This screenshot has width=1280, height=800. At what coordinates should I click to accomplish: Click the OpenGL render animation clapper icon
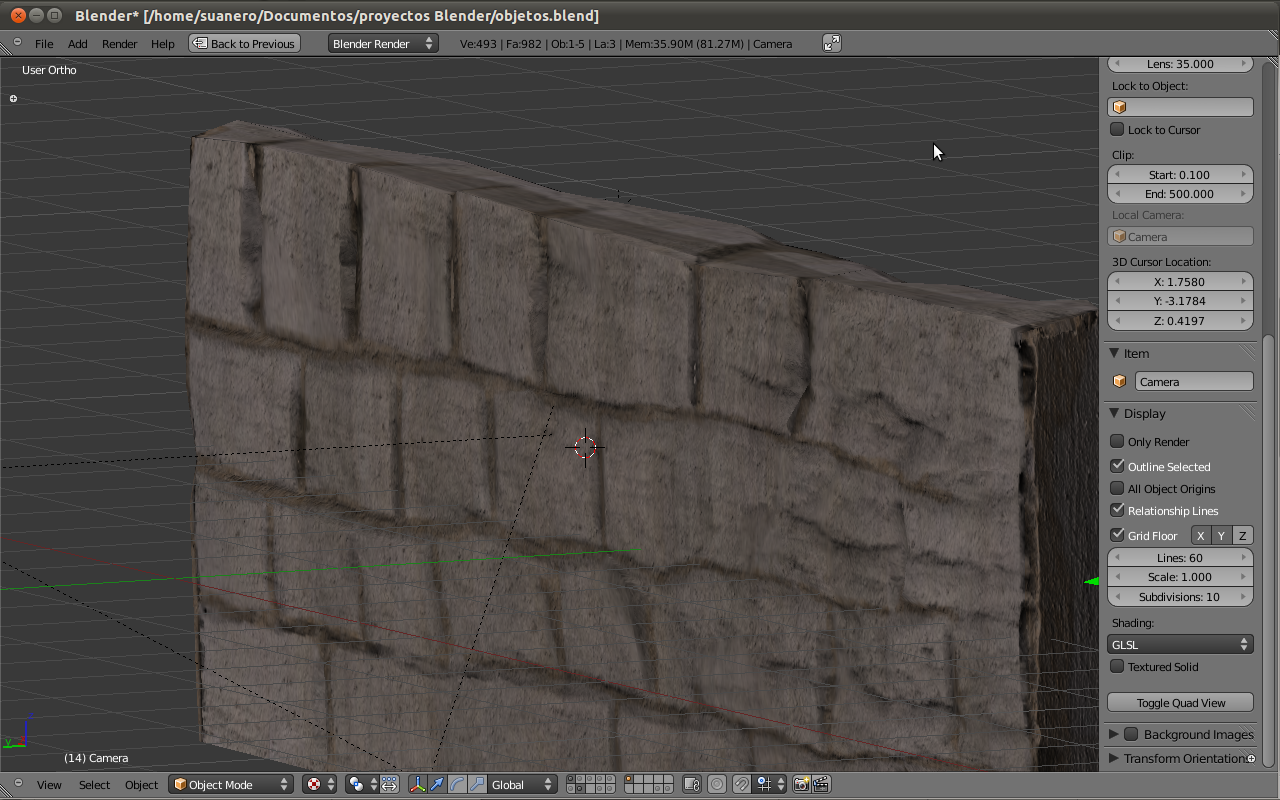tap(821, 784)
